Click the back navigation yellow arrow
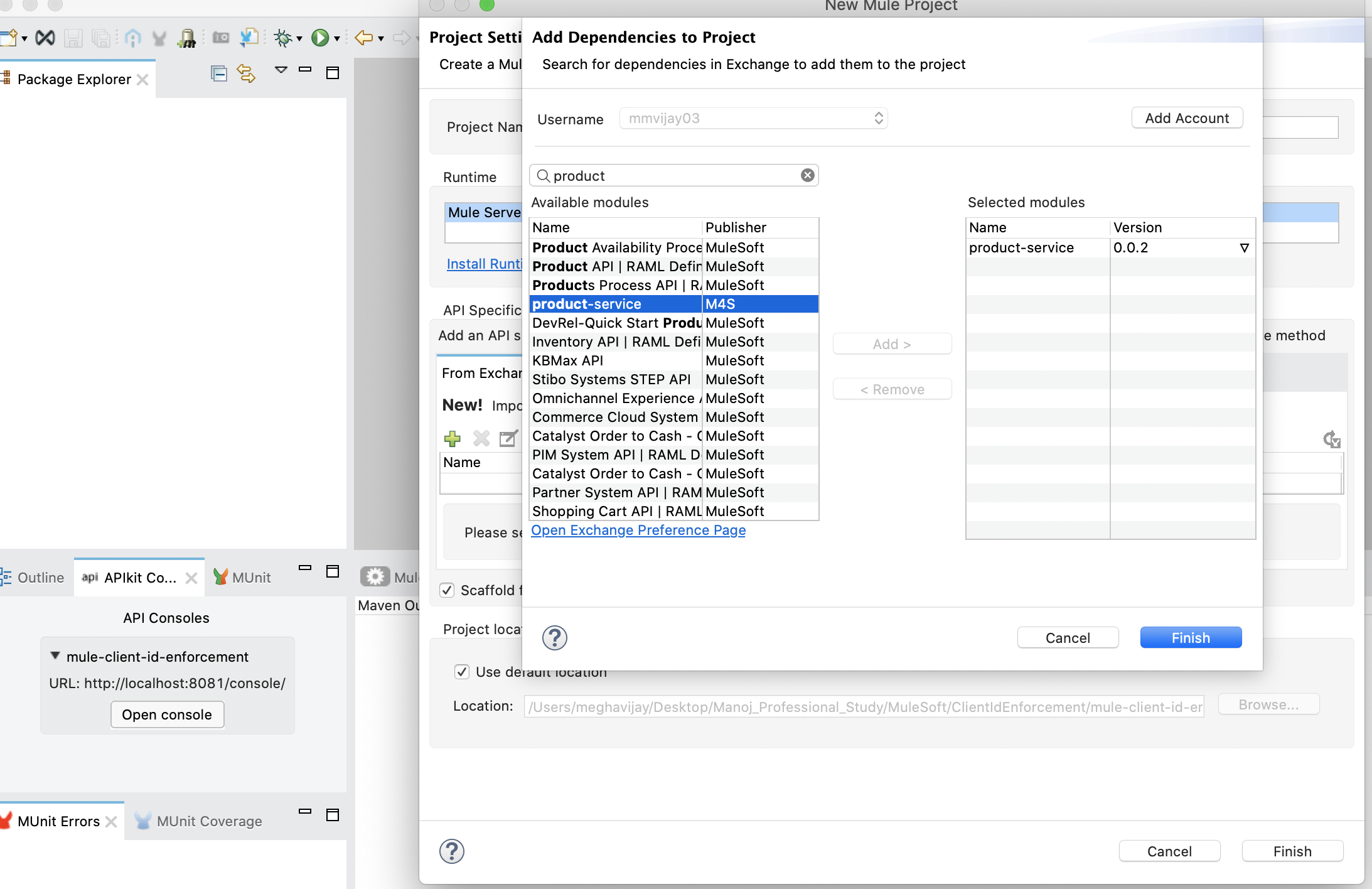Image resolution: width=1372 pixels, height=889 pixels. click(364, 38)
